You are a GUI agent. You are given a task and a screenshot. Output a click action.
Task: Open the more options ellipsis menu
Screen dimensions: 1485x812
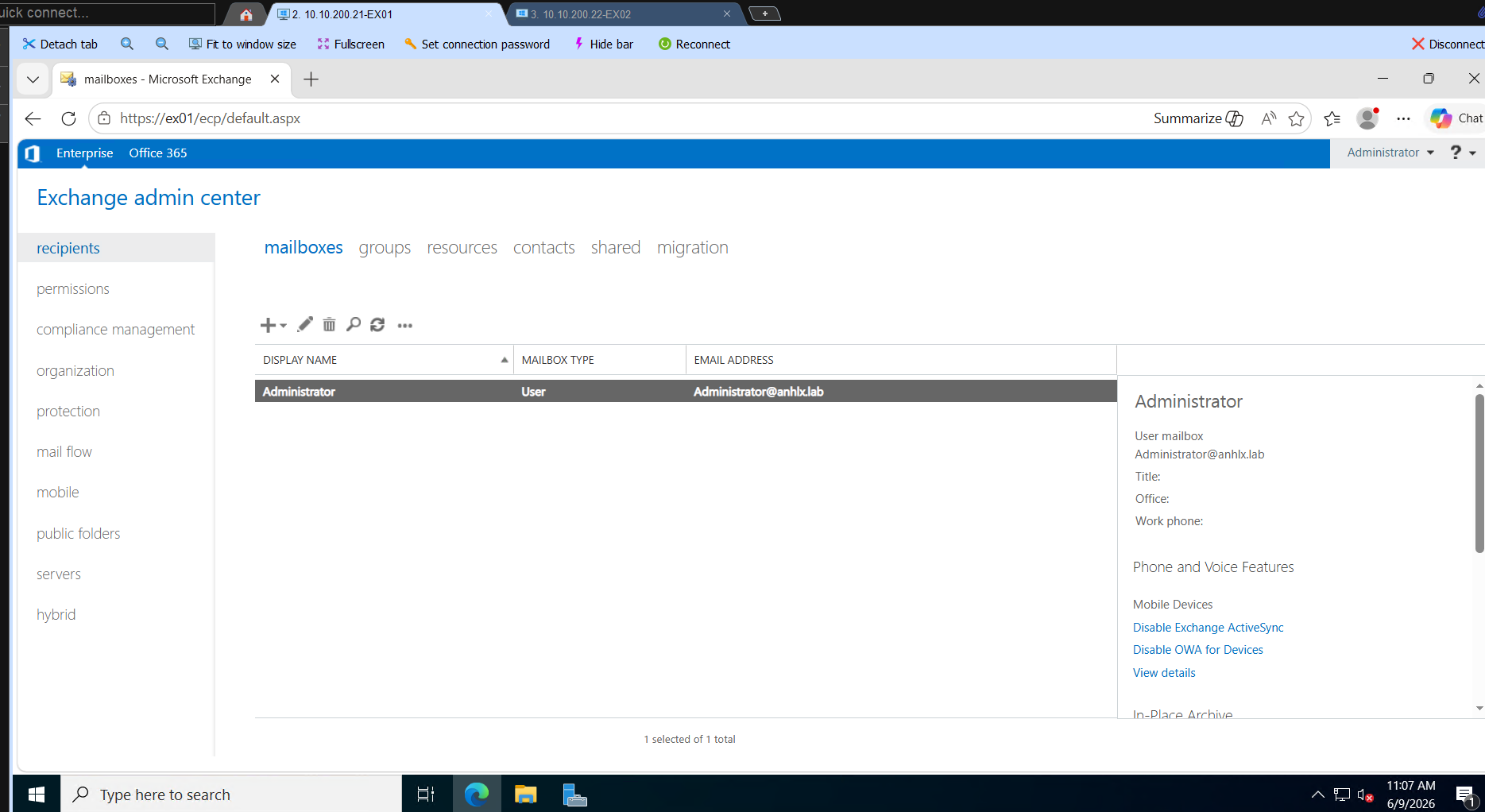[405, 326]
